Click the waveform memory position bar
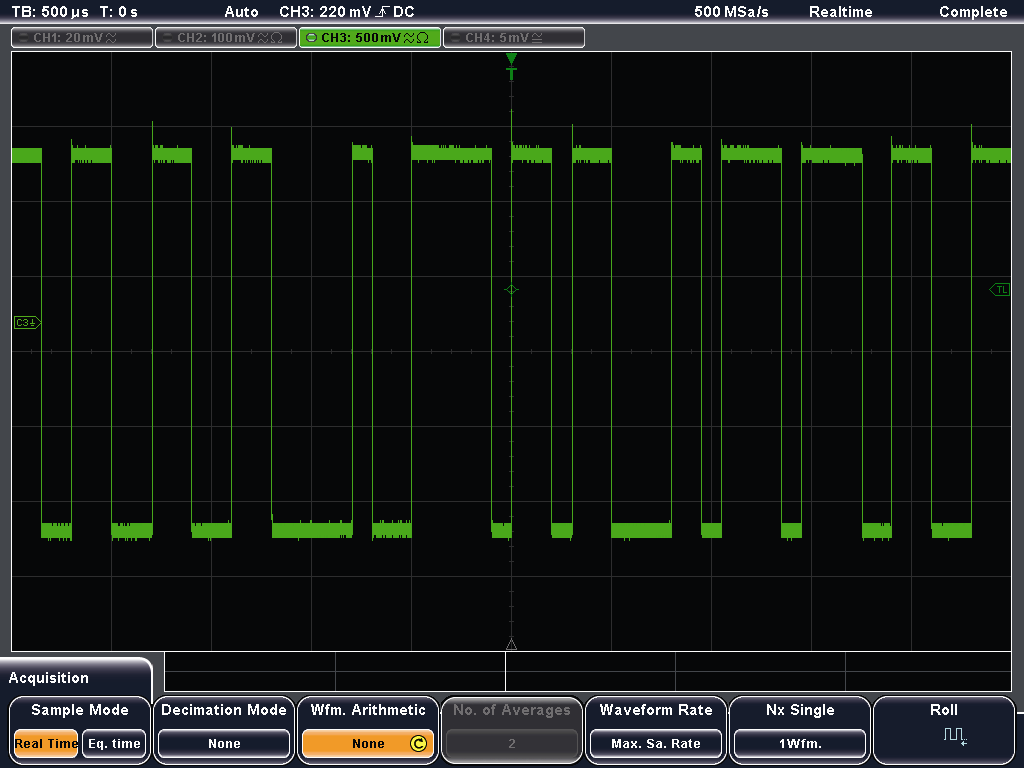 click(588, 671)
